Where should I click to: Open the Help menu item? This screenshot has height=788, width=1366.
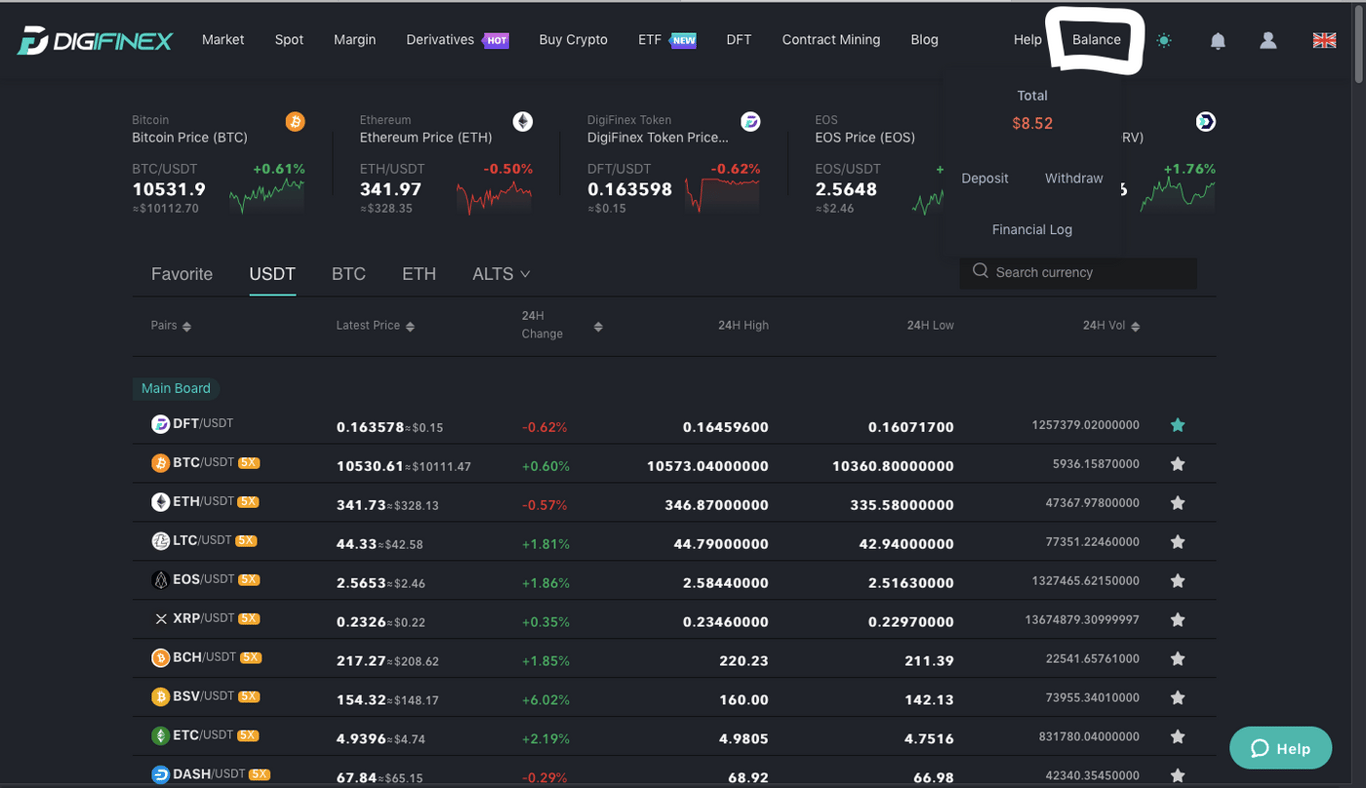pyautogui.click(x=1027, y=40)
